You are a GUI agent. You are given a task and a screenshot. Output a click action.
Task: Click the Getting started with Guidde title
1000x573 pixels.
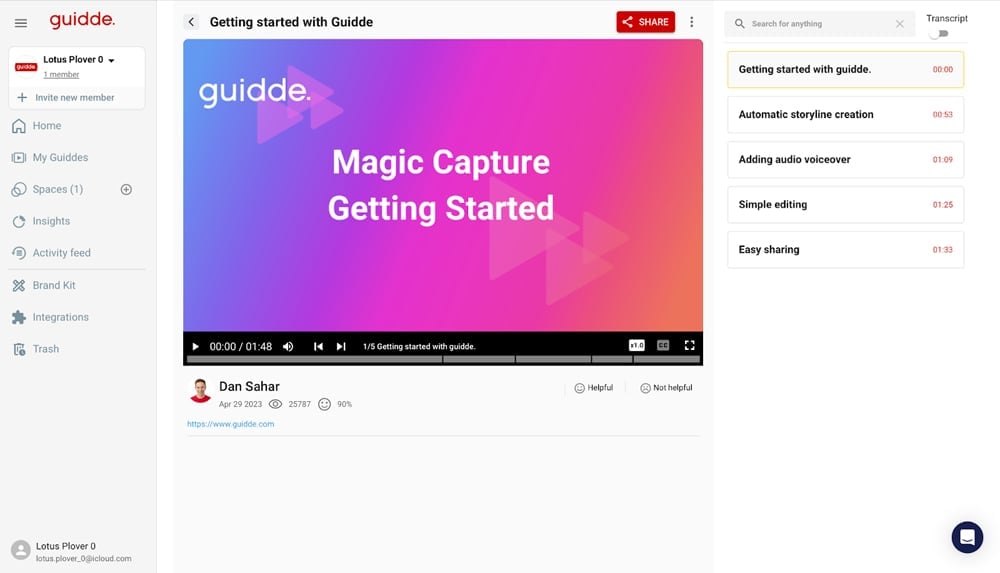tap(291, 22)
